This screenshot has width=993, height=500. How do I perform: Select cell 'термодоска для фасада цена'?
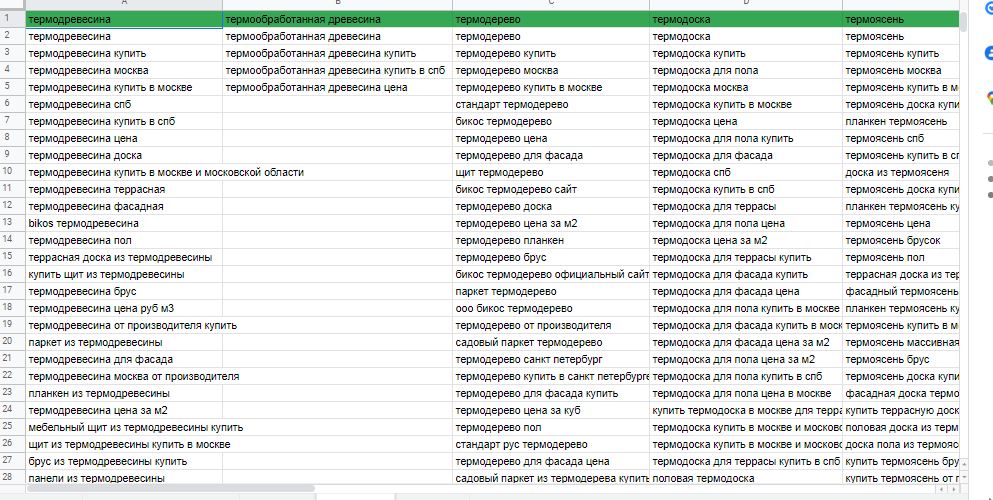click(746, 291)
